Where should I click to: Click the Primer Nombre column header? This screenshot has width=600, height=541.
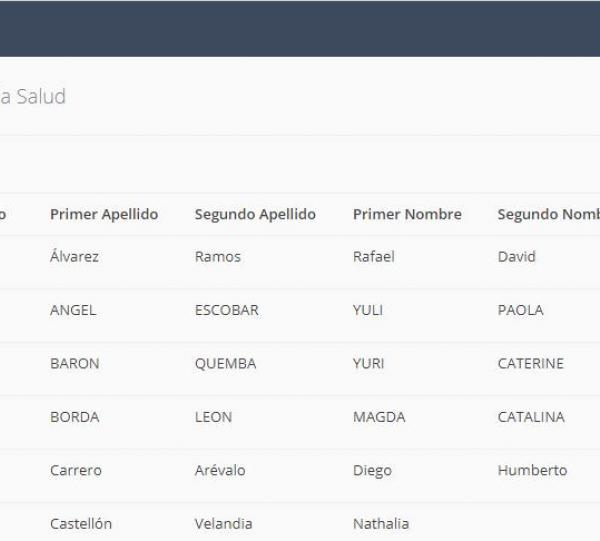pyautogui.click(x=407, y=215)
